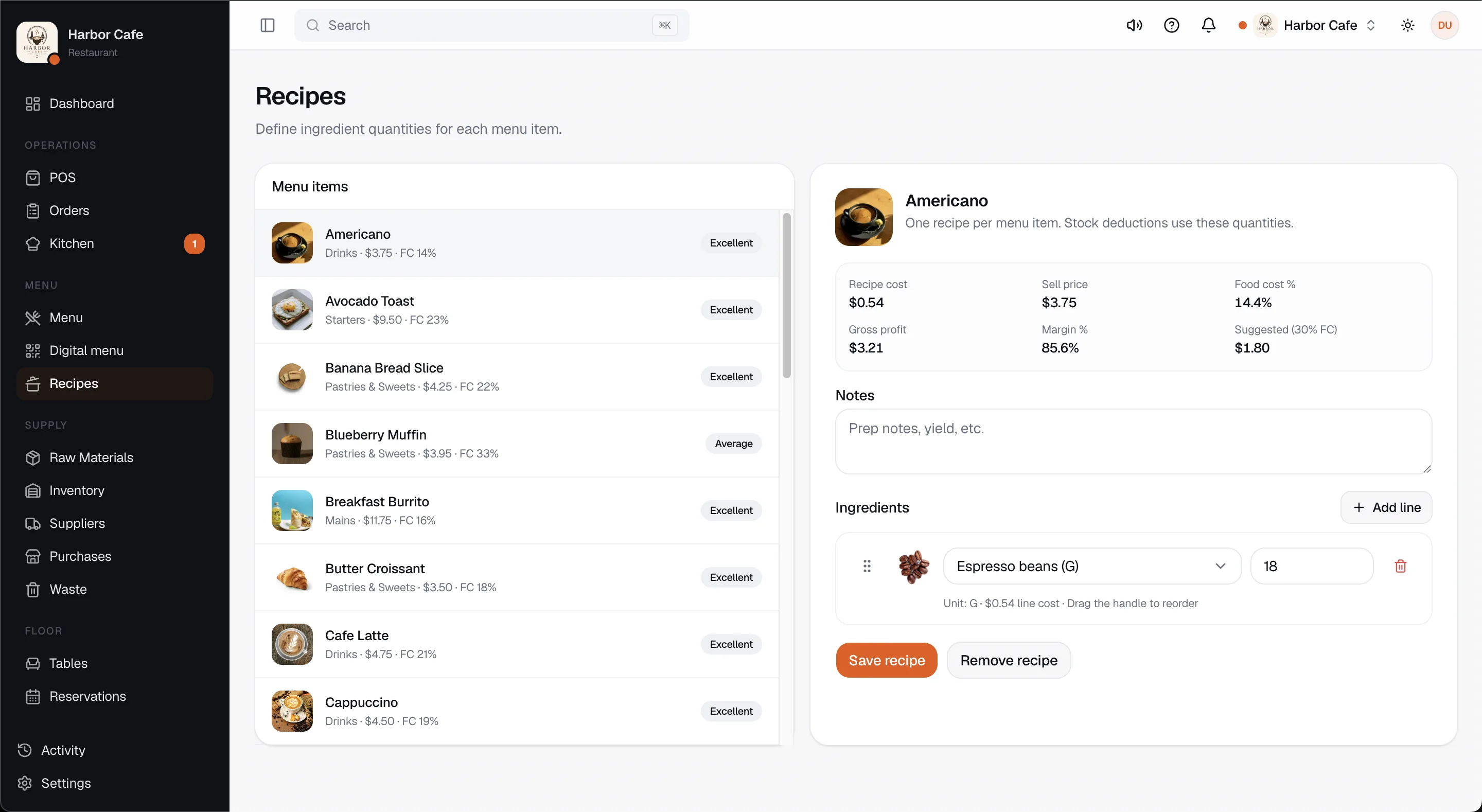Screen dimensions: 1482x812
Task: Click the espresso beans ingredient image
Action: click(x=913, y=566)
